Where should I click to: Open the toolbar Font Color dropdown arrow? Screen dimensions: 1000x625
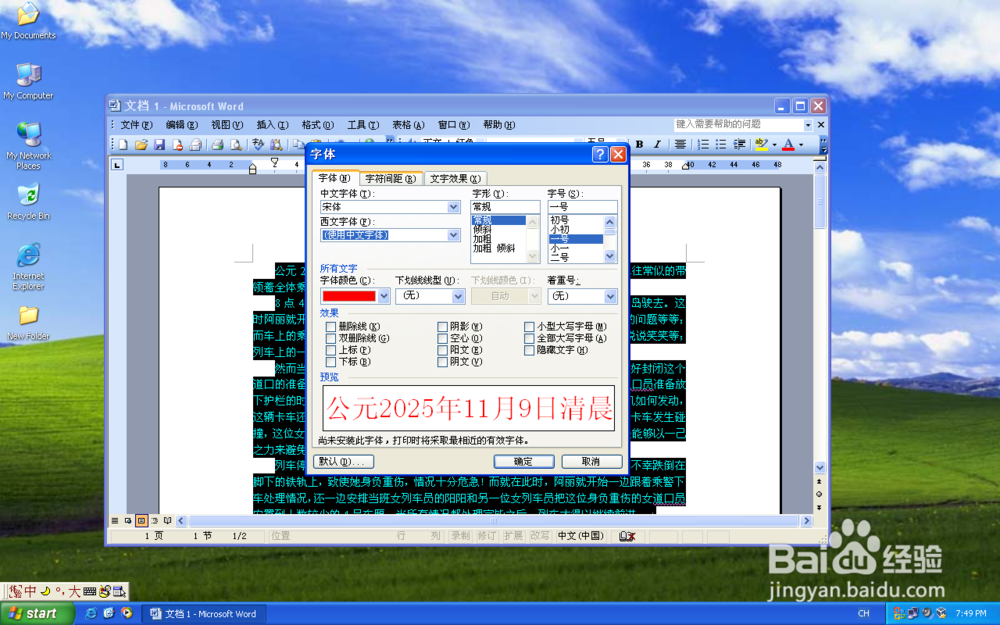[802, 145]
